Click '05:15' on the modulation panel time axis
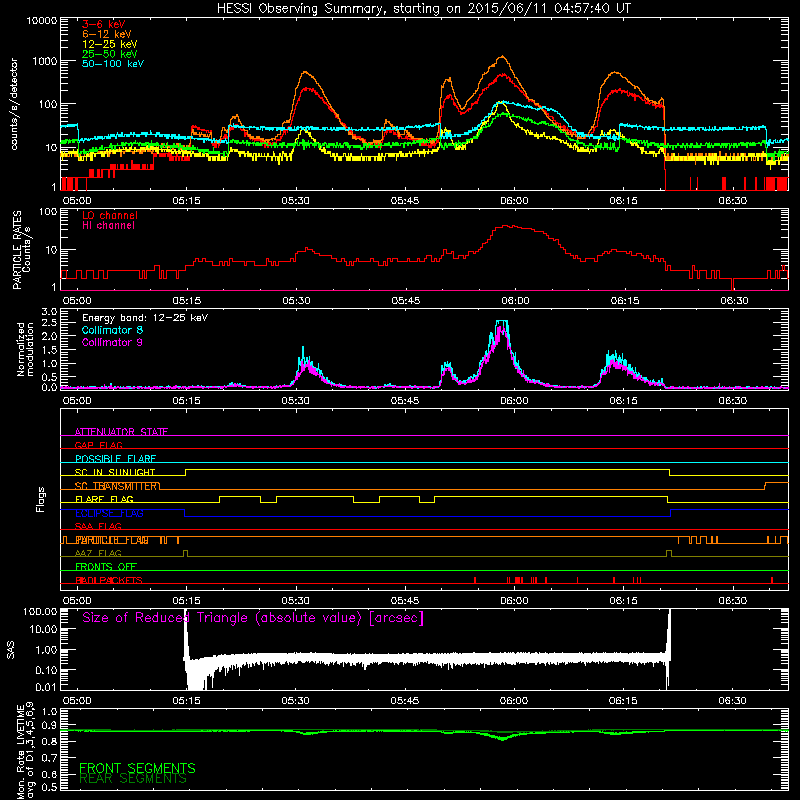Viewport: 800px width, 800px height. [x=186, y=401]
